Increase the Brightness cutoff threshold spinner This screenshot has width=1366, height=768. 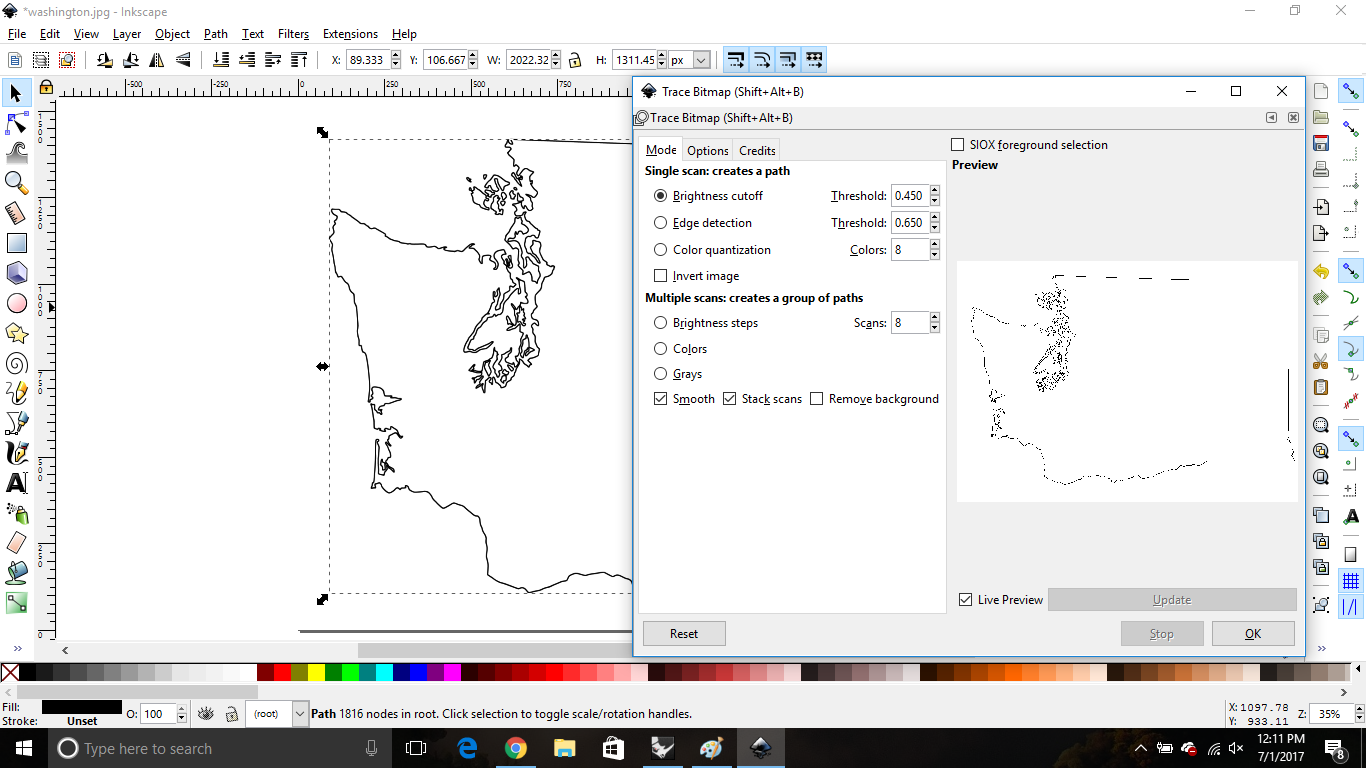pos(935,191)
